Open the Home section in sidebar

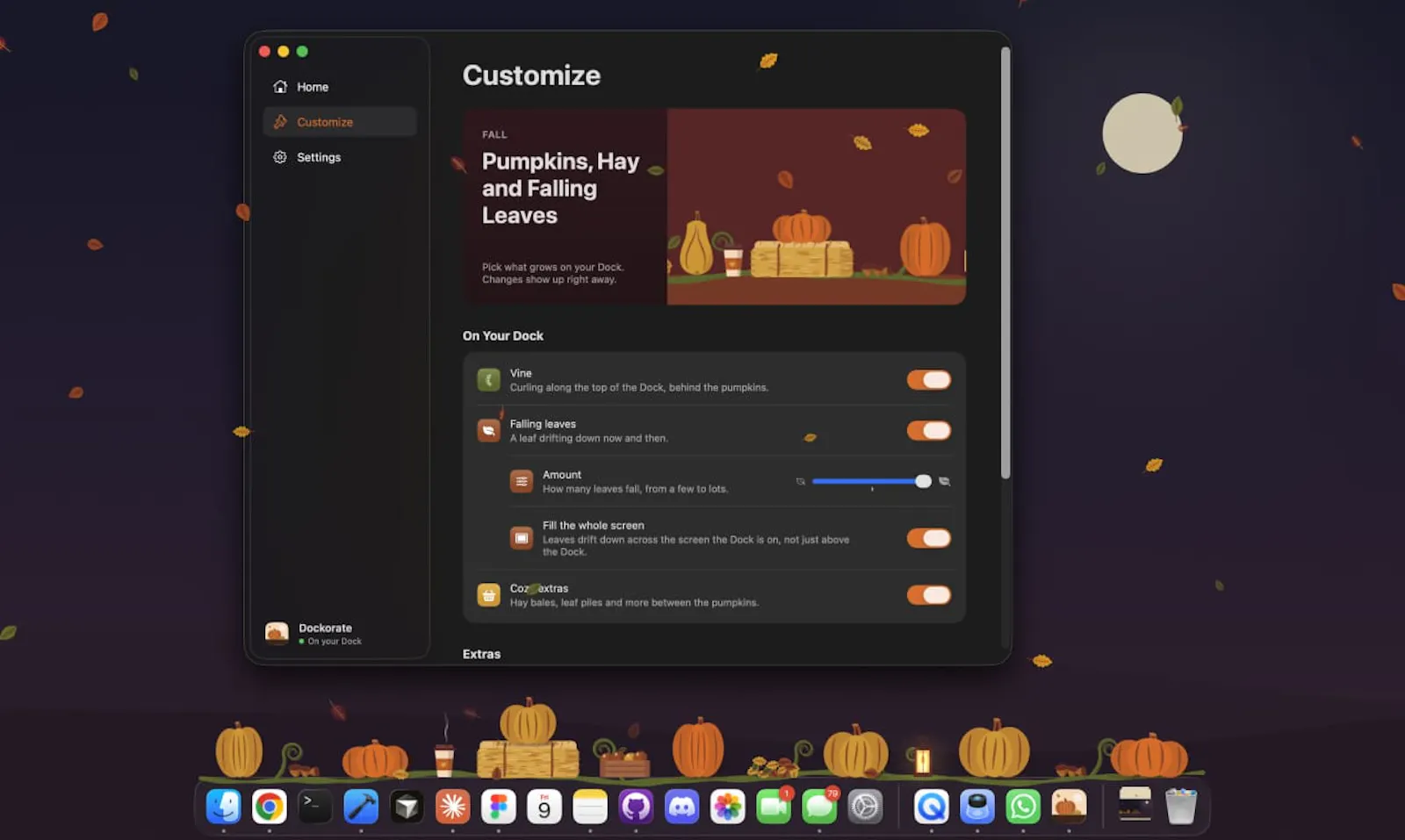pos(340,87)
